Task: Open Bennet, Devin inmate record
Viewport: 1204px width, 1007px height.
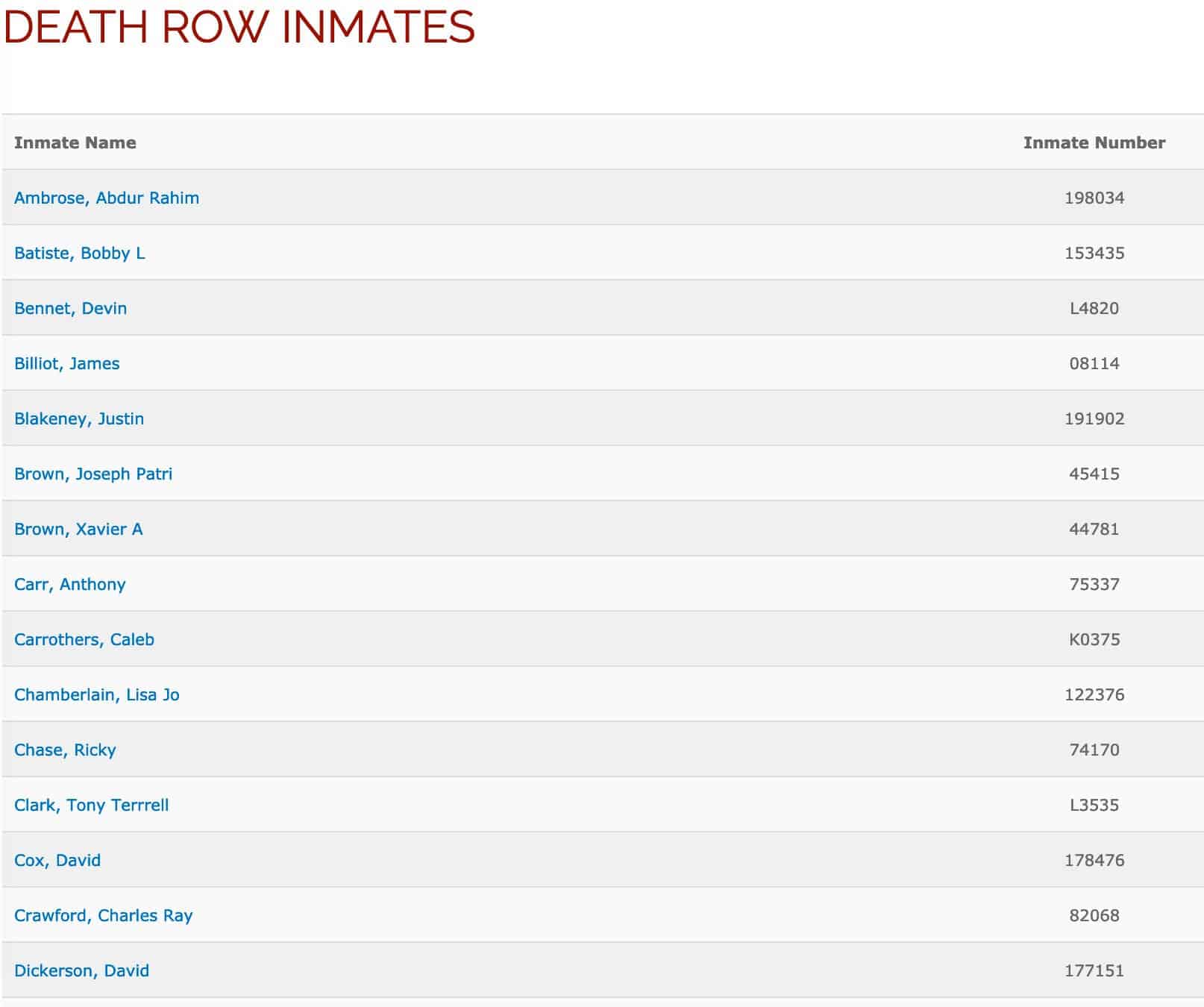Action: [71, 308]
